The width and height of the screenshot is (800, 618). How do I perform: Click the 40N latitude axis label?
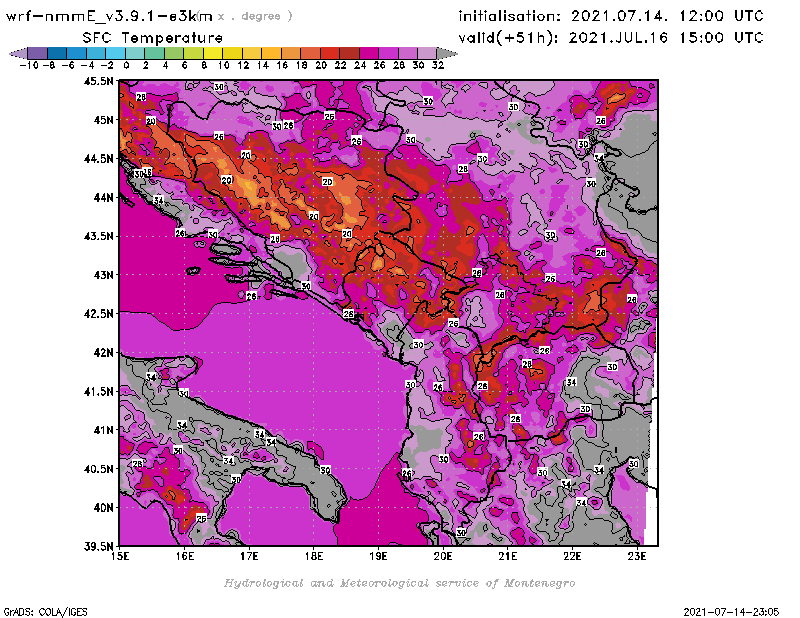click(x=103, y=508)
